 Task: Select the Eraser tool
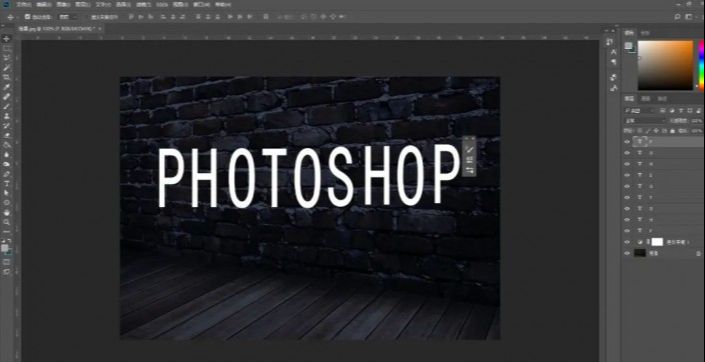[x=6, y=135]
